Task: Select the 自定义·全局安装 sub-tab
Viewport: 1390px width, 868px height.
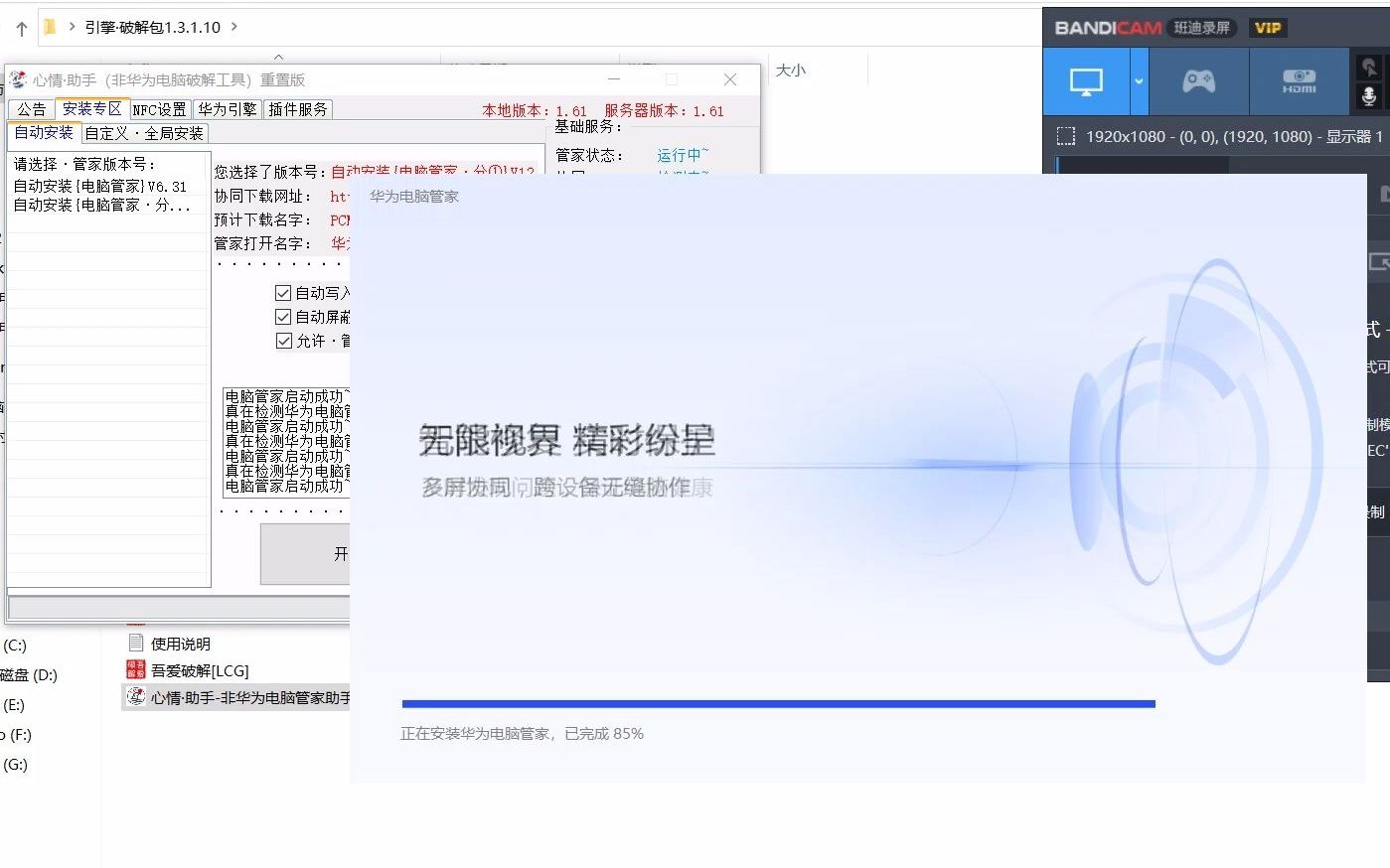Action: [144, 133]
